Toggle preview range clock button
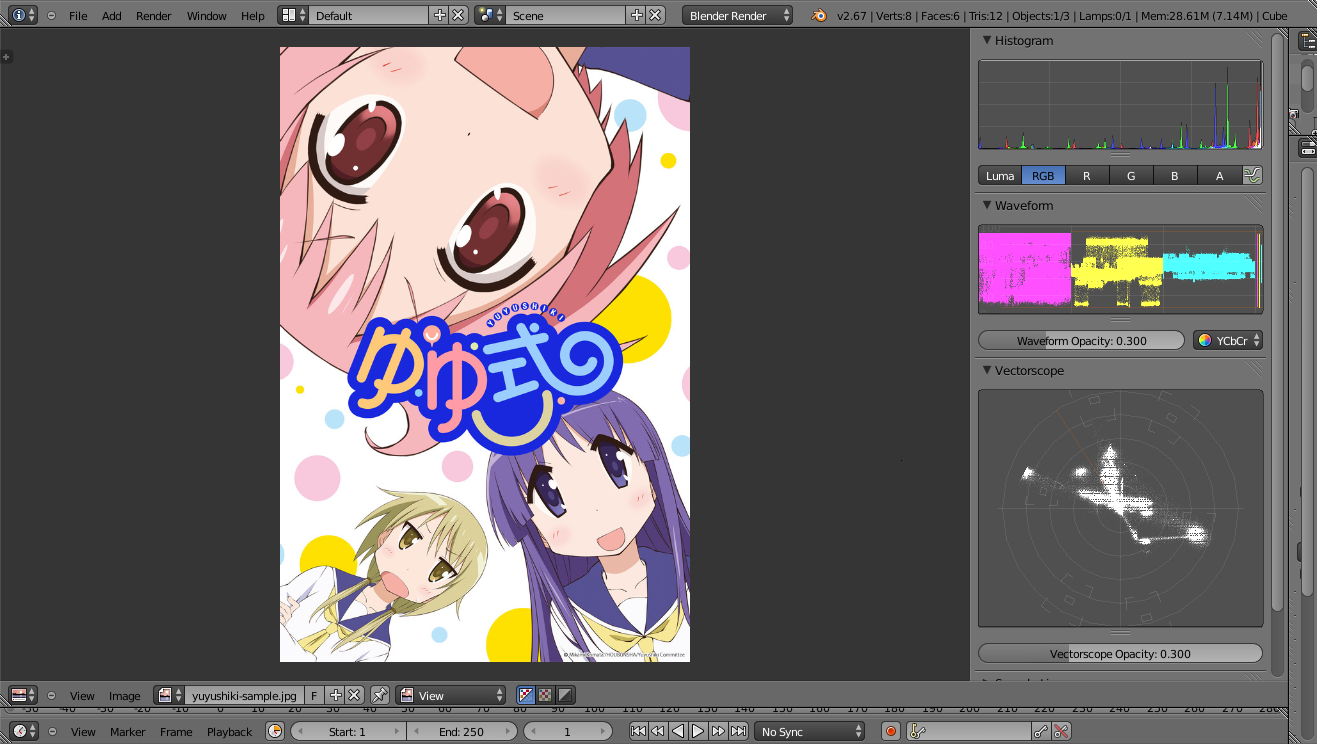This screenshot has width=1317, height=744. 275,731
